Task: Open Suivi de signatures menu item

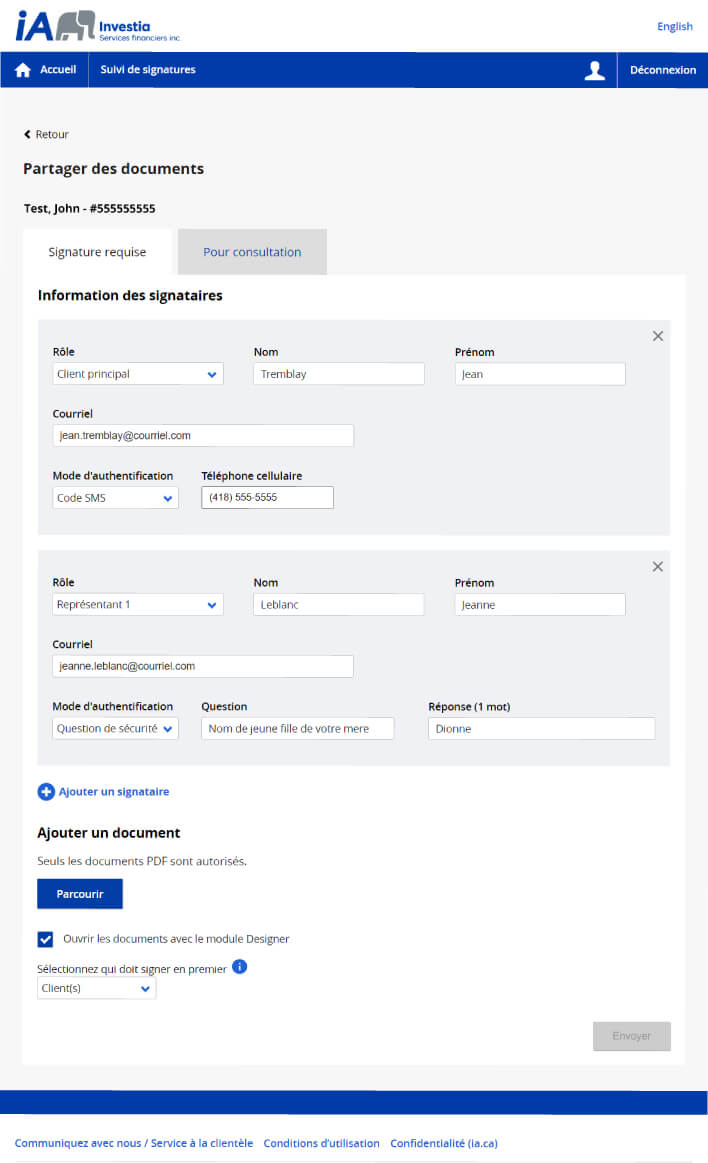Action: coord(148,70)
